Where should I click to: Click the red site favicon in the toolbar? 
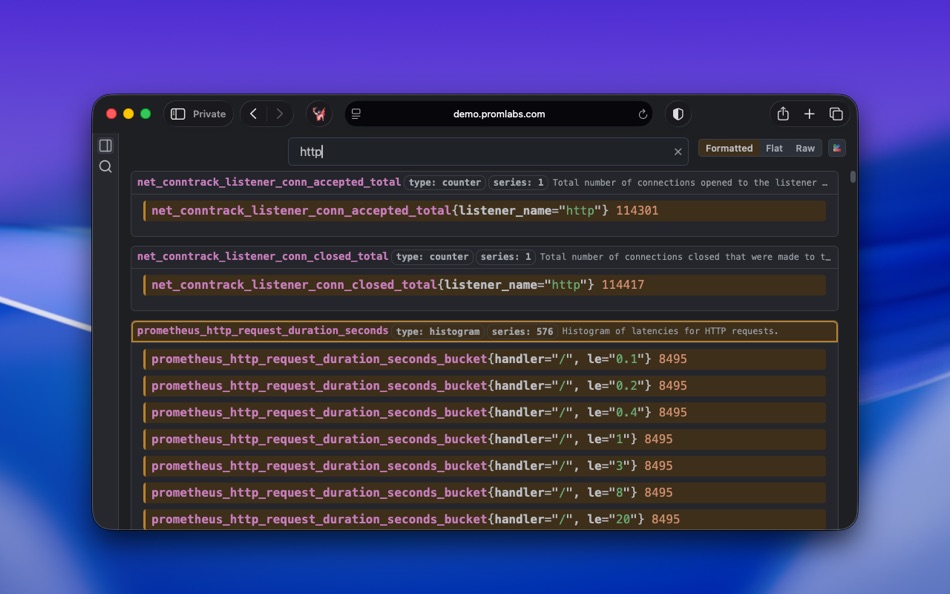click(319, 114)
